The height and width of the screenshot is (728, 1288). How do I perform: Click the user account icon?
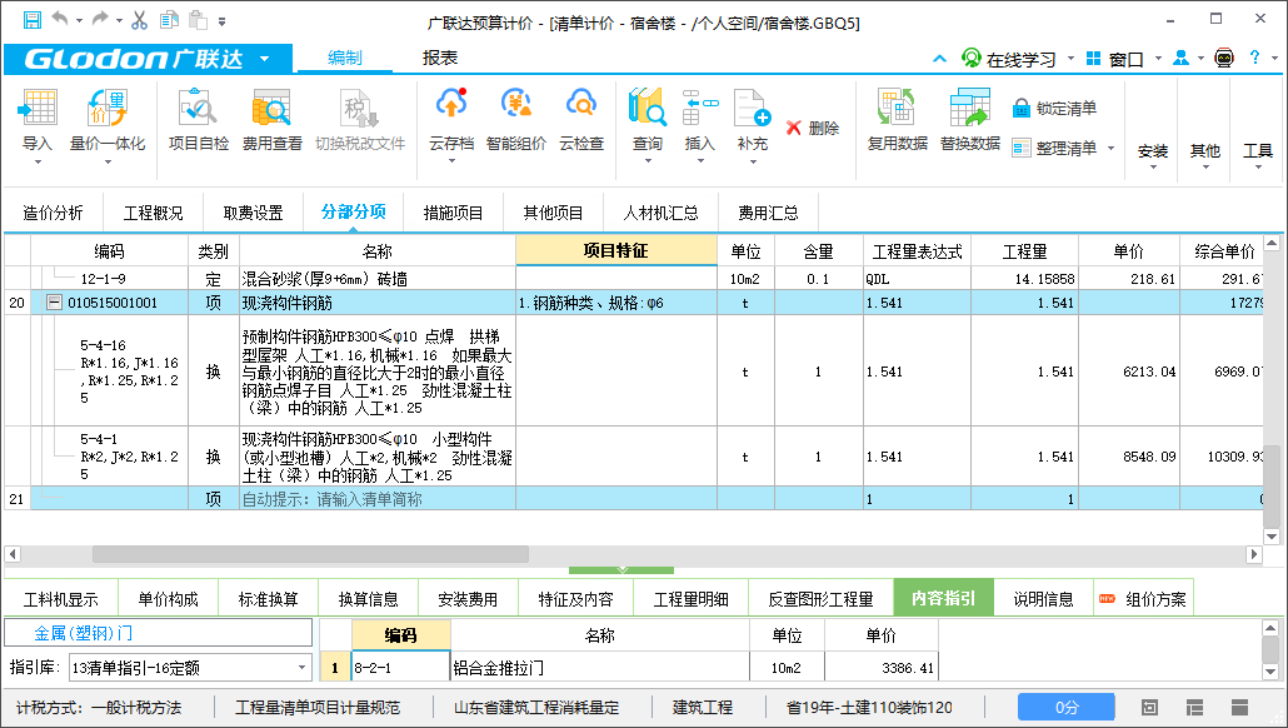[1181, 59]
